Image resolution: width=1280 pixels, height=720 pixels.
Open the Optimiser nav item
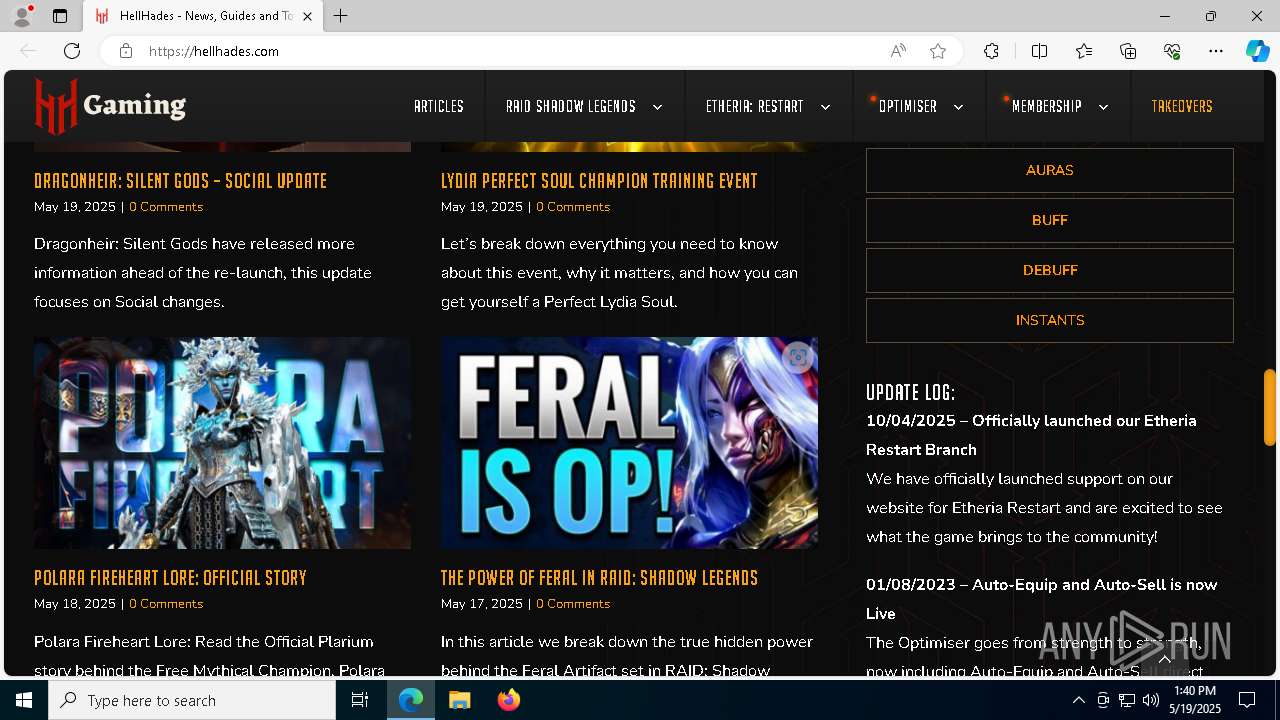[x=908, y=106]
